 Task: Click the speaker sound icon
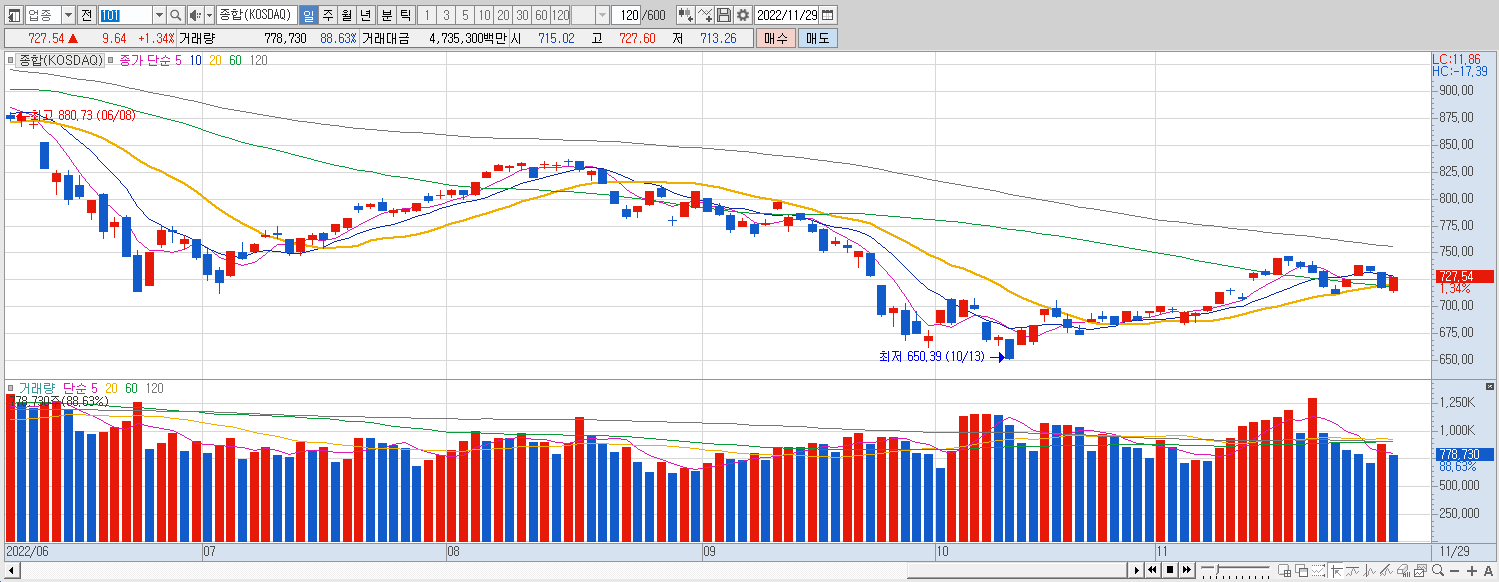pos(195,15)
